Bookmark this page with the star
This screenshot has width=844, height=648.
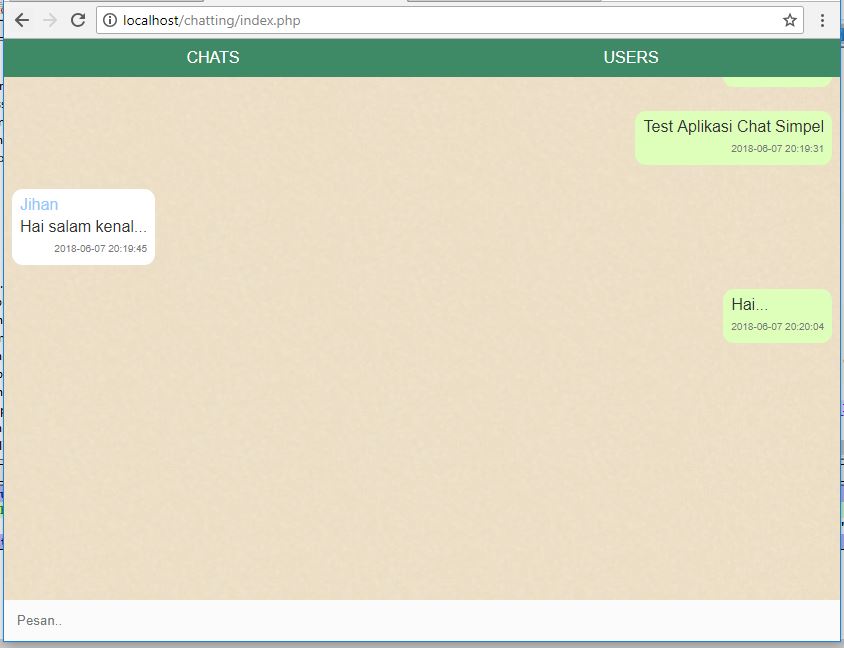[x=790, y=20]
